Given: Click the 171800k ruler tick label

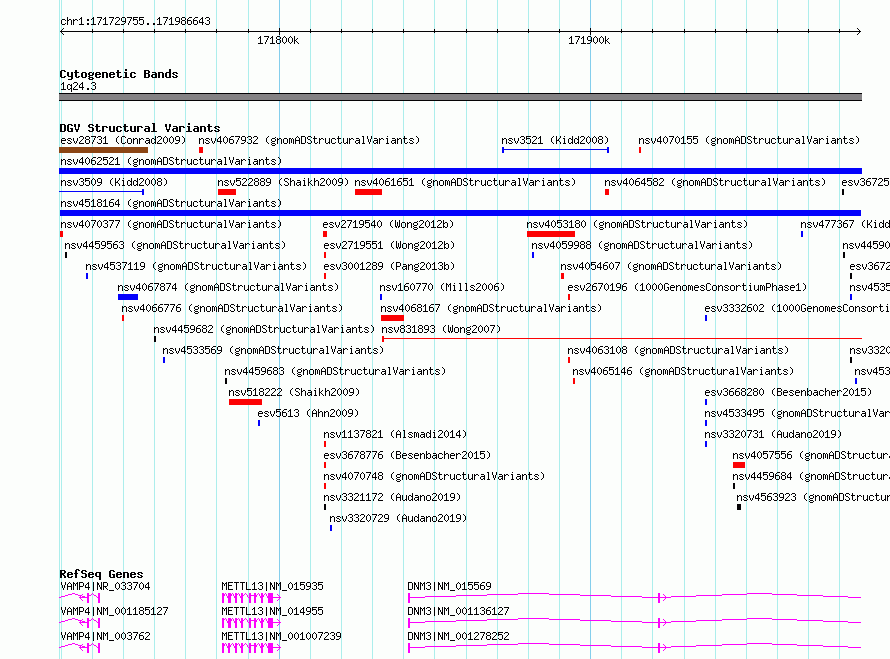Looking at the screenshot, I should pos(278,40).
